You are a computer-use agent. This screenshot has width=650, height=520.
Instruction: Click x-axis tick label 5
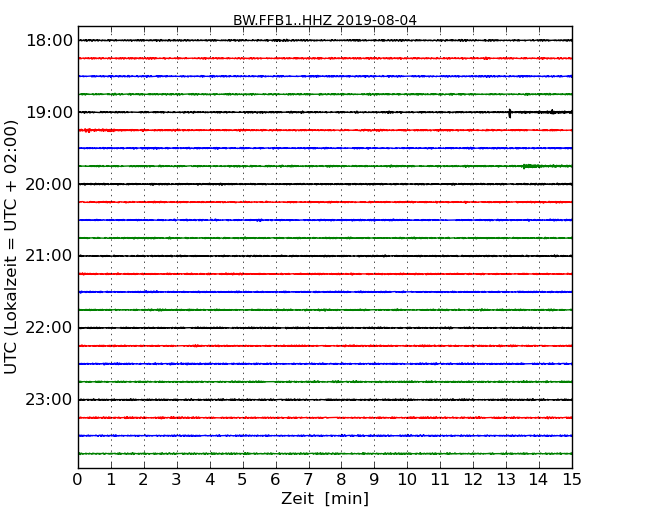coord(243,480)
